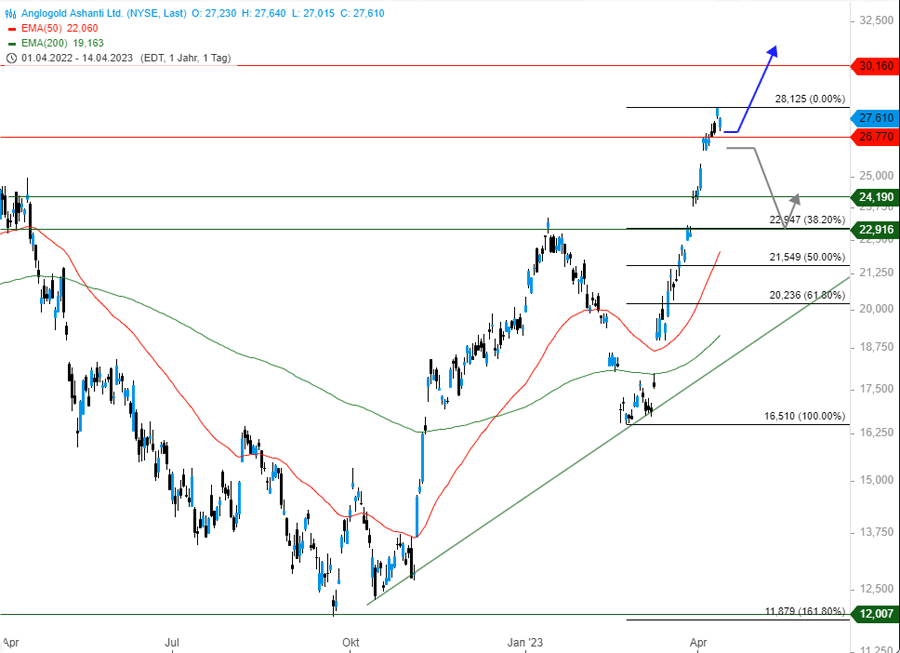The image size is (900, 653).
Task: Click the 21,549 (50.00%) Fibonacci label
Action: tap(807, 257)
